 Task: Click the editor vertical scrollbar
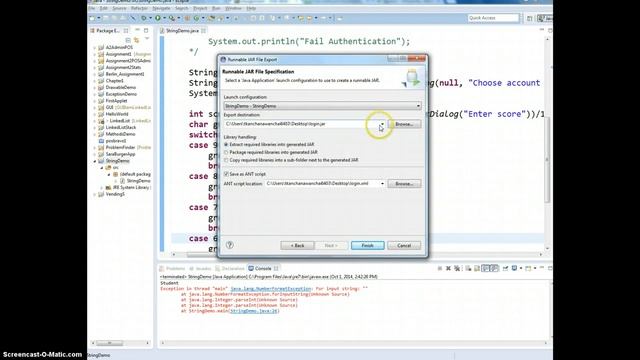click(547, 159)
